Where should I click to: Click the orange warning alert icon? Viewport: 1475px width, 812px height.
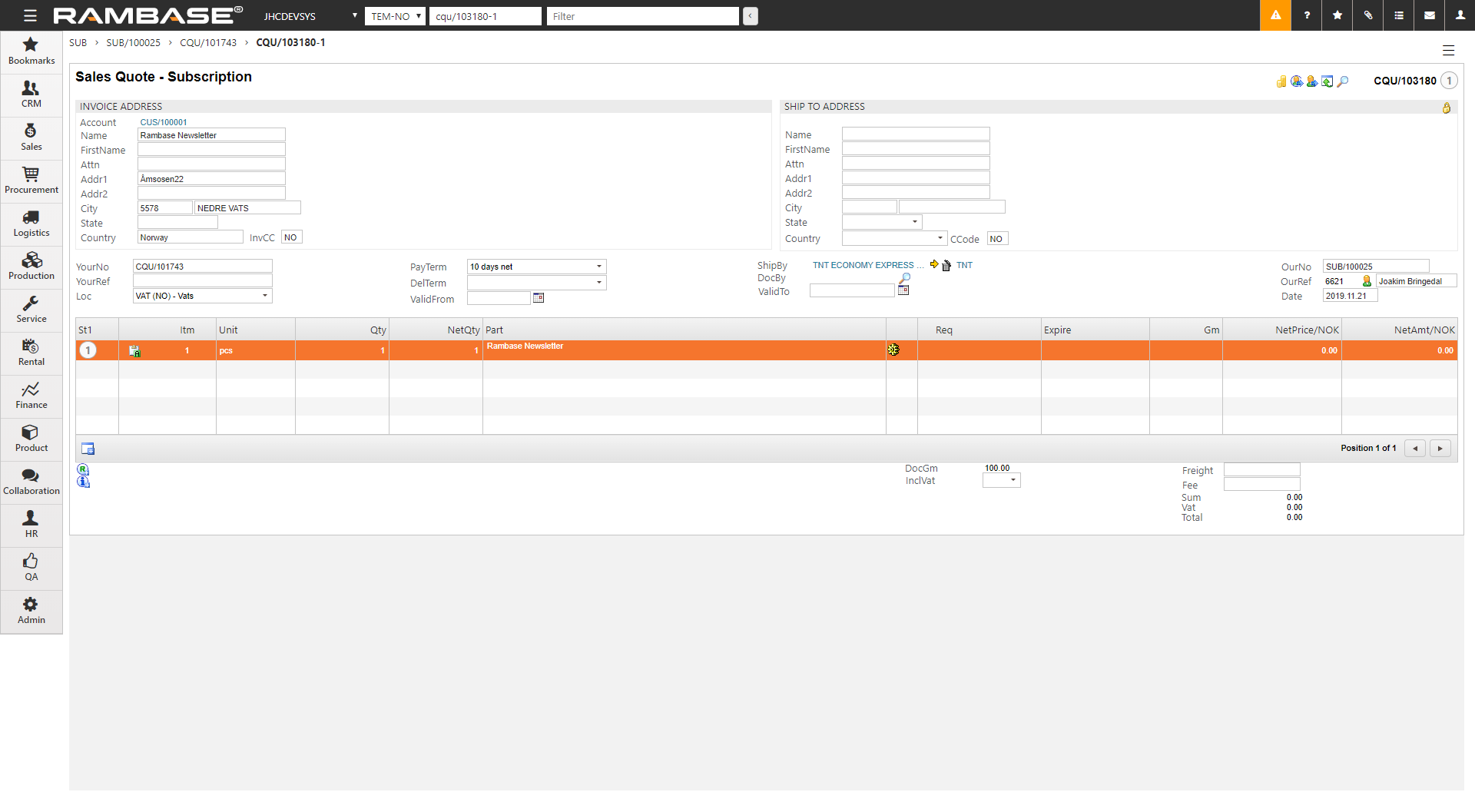tap(1275, 15)
